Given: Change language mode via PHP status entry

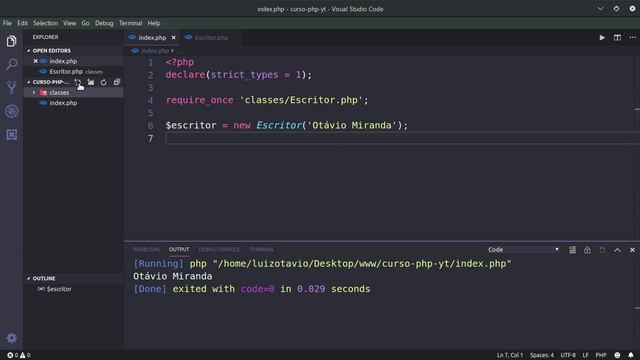Looking at the screenshot, I should point(601,355).
